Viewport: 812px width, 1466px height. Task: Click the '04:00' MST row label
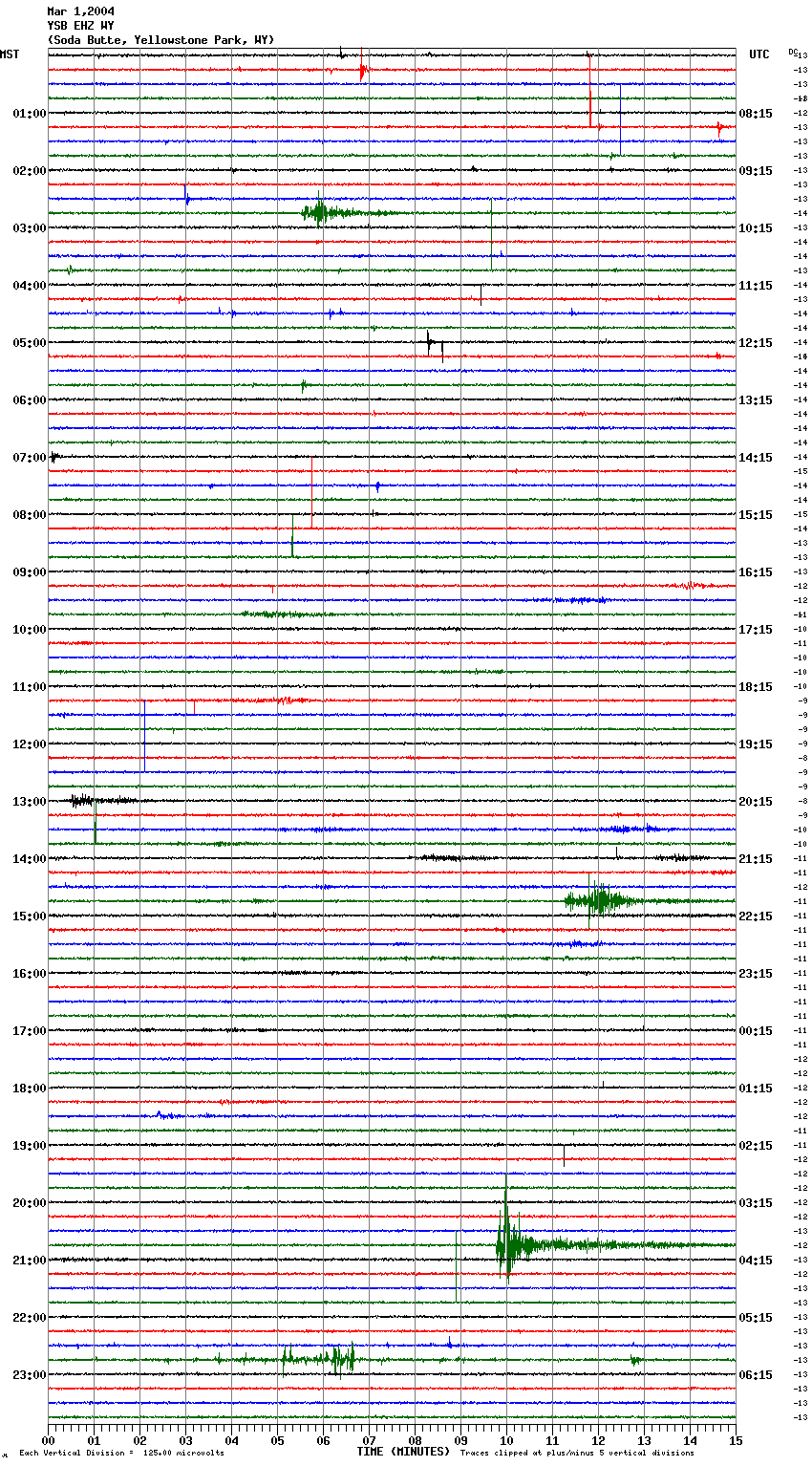[x=30, y=286]
